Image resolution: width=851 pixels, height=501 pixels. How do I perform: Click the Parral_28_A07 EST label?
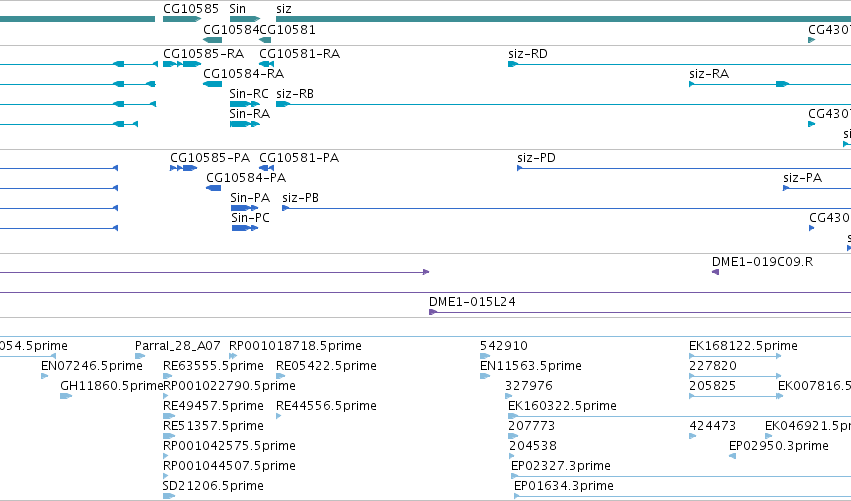click(177, 346)
